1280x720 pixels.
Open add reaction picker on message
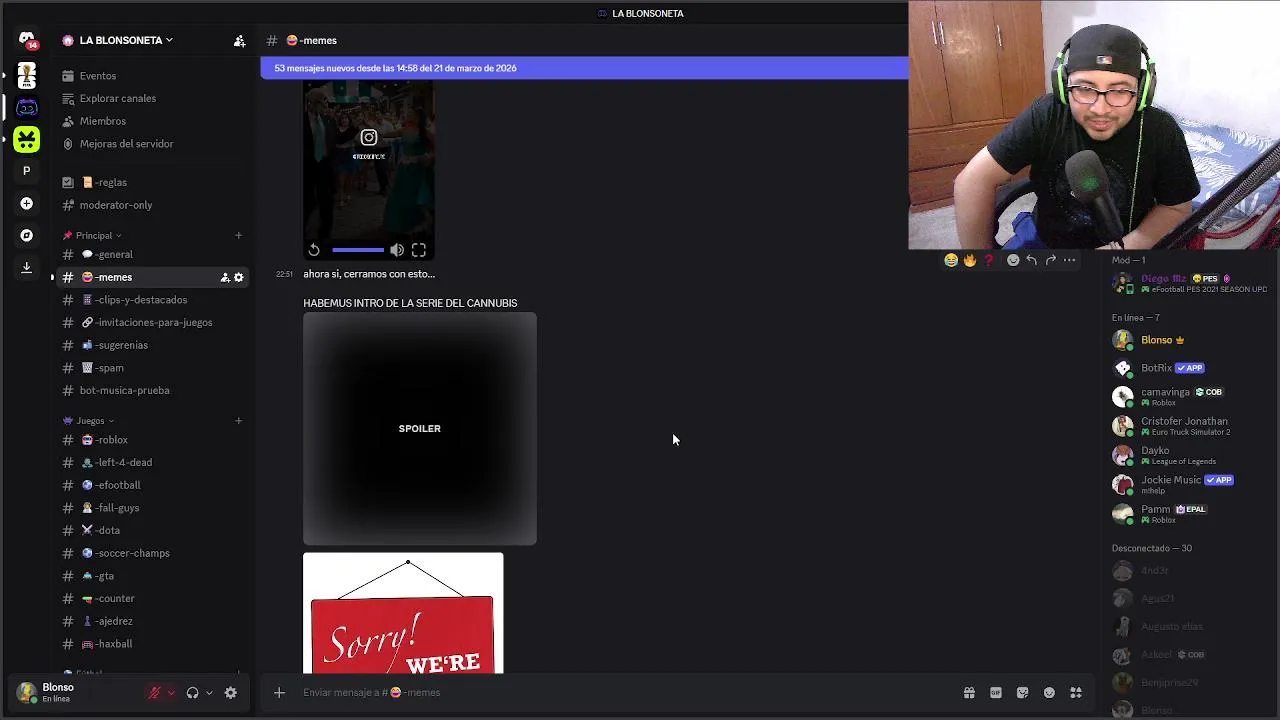click(1013, 260)
